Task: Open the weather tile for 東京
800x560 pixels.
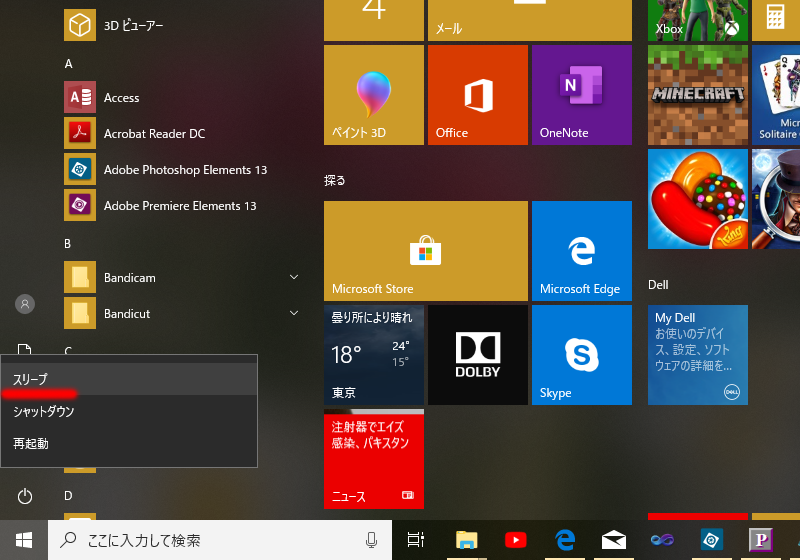Action: coord(374,355)
